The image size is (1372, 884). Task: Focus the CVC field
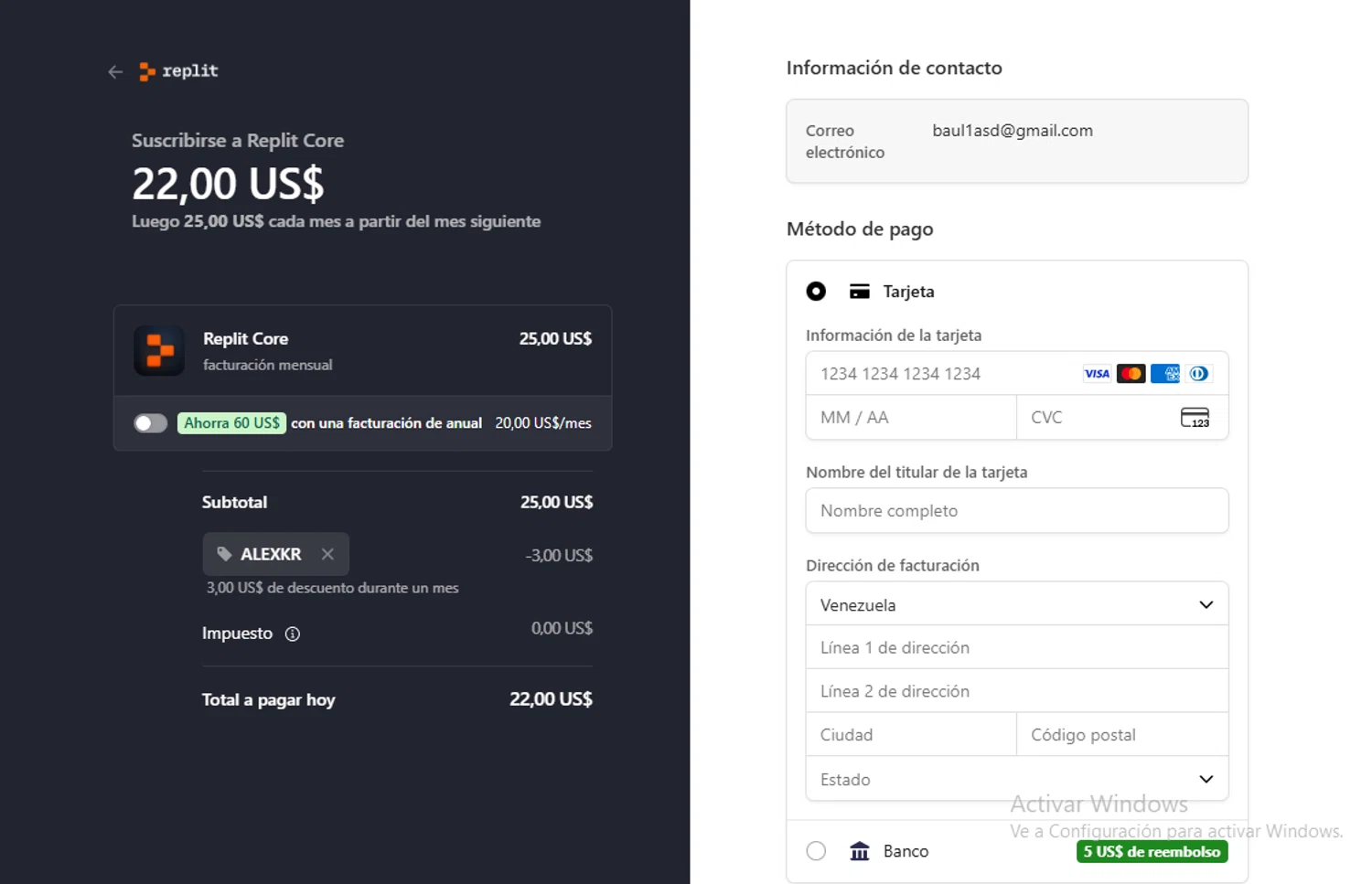coord(1122,418)
